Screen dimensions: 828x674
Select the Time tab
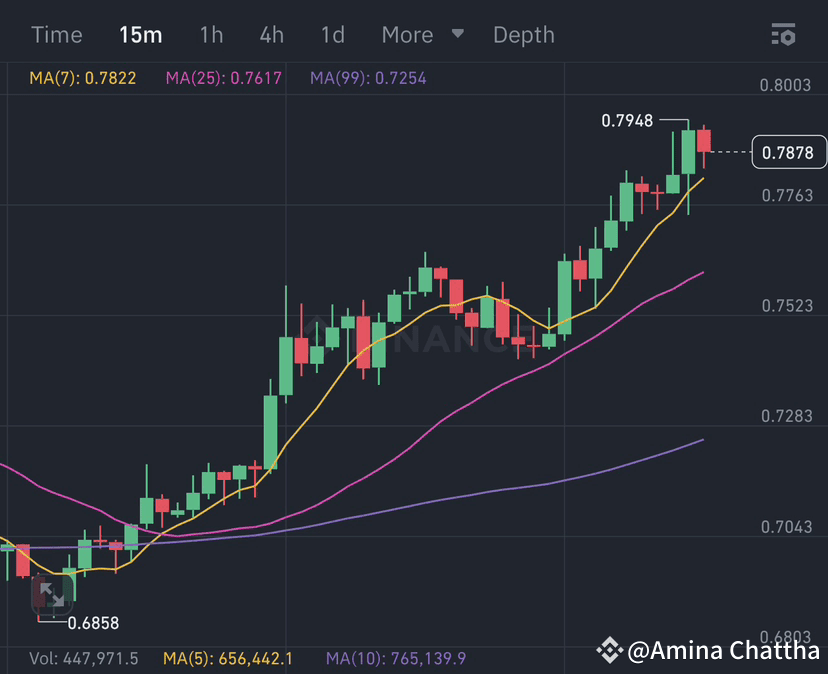(x=56, y=34)
